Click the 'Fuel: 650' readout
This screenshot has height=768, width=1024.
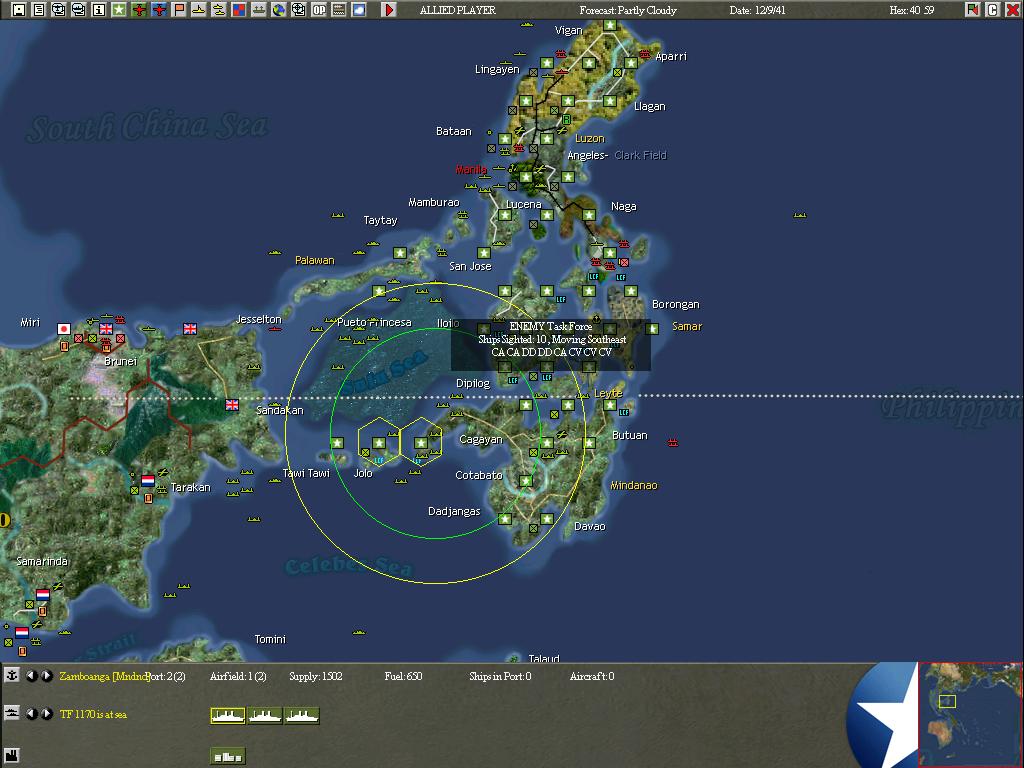click(404, 677)
